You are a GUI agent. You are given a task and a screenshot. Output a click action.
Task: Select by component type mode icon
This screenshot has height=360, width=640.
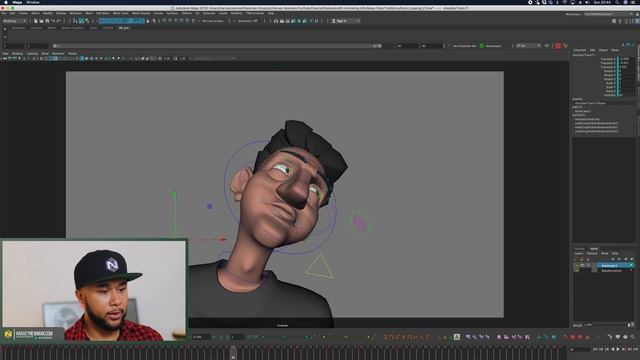(x=87, y=21)
